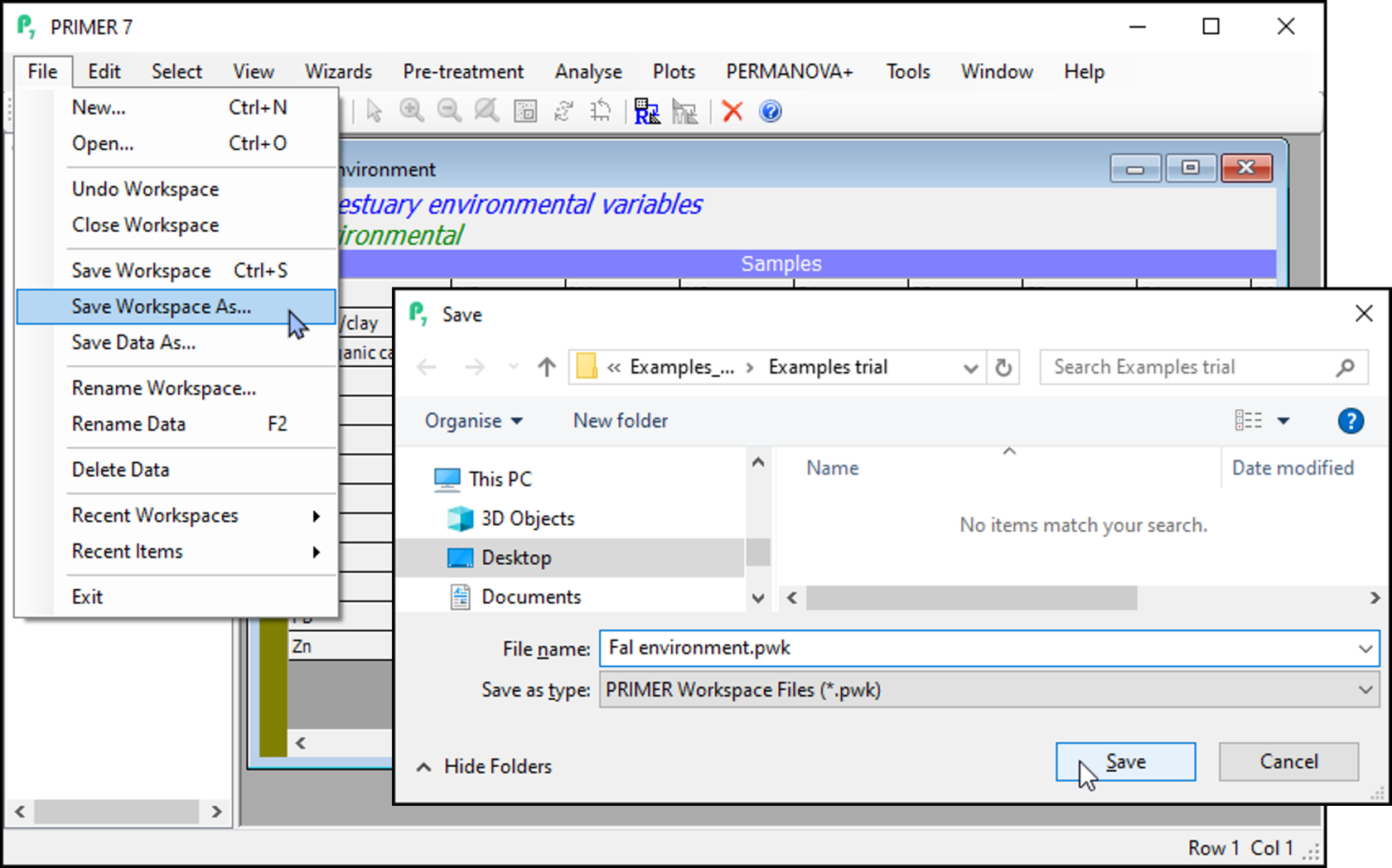This screenshot has height=868, width=1392.
Task: Click the zoom out magnifier icon
Action: (449, 110)
